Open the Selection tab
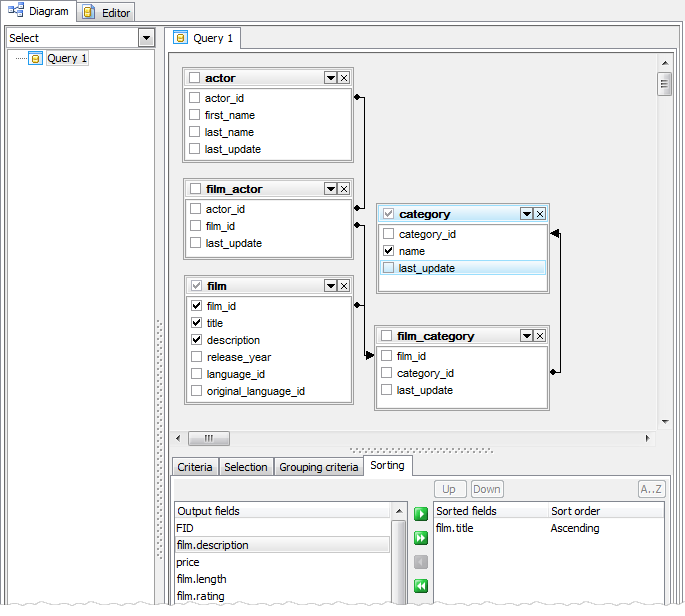 tap(246, 467)
